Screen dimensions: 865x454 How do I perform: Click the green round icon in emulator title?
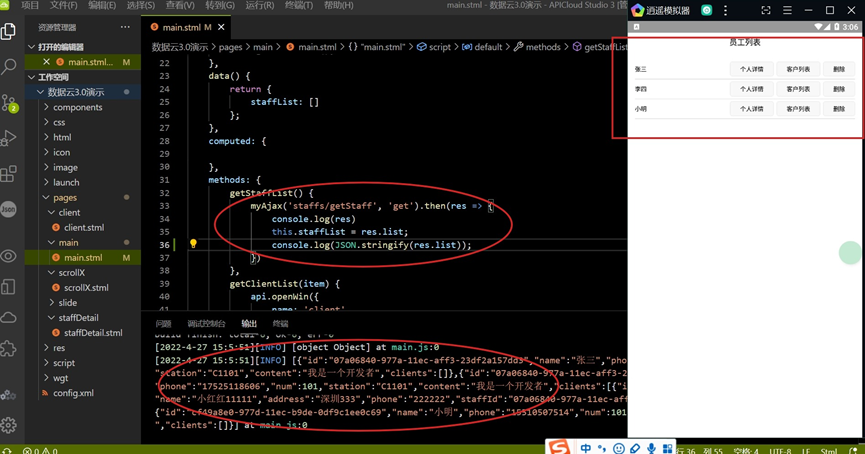pos(706,10)
